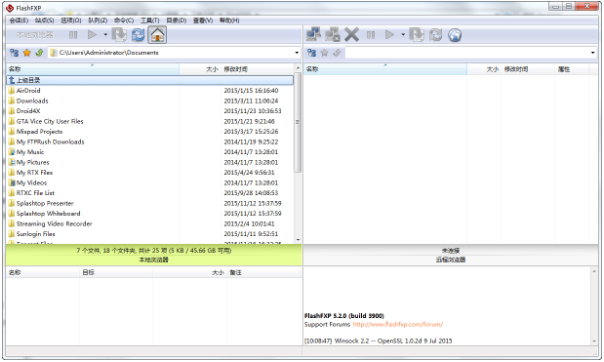Open the Sites (S) menu

(44, 20)
